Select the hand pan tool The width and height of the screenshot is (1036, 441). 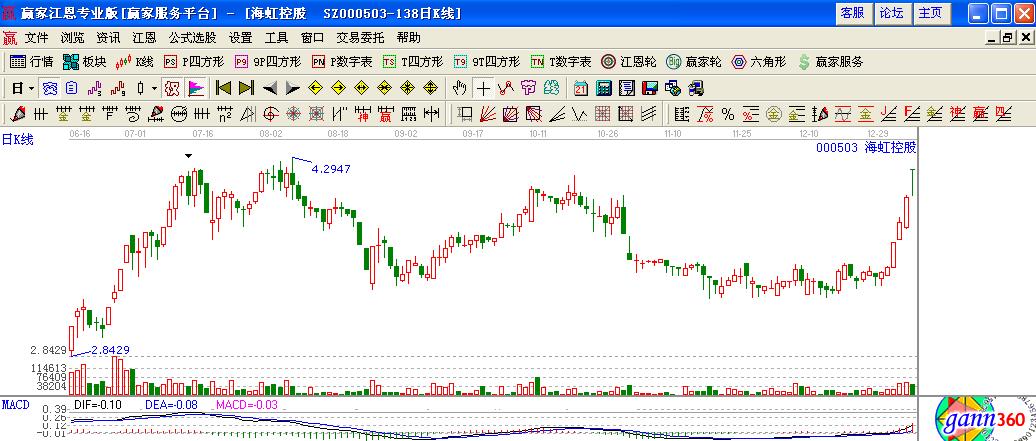[460, 88]
